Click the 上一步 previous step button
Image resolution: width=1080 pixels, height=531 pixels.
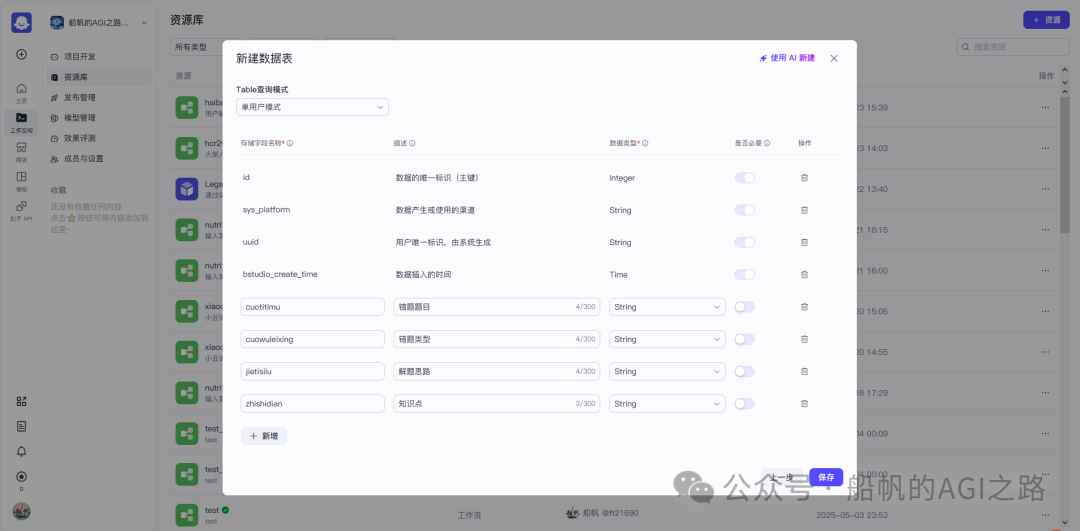pos(781,477)
